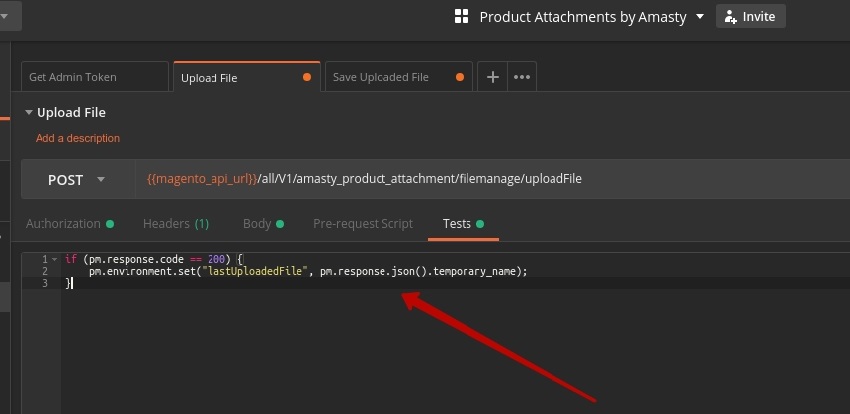Viewport: 850px width, 414px height.
Task: Click the Add a description link
Action: tap(78, 138)
